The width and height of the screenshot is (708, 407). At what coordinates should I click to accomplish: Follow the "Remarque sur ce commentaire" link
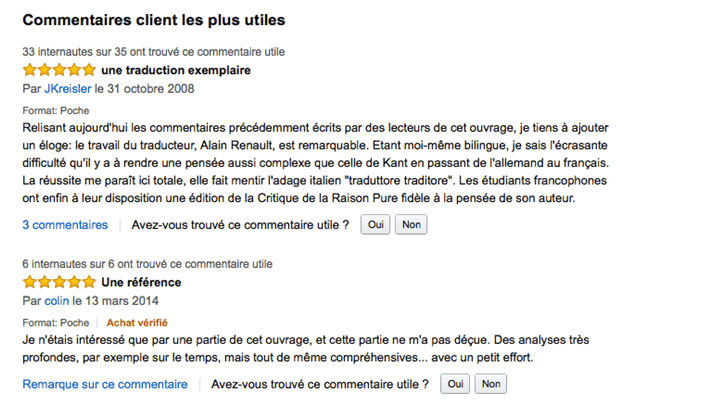[105, 384]
